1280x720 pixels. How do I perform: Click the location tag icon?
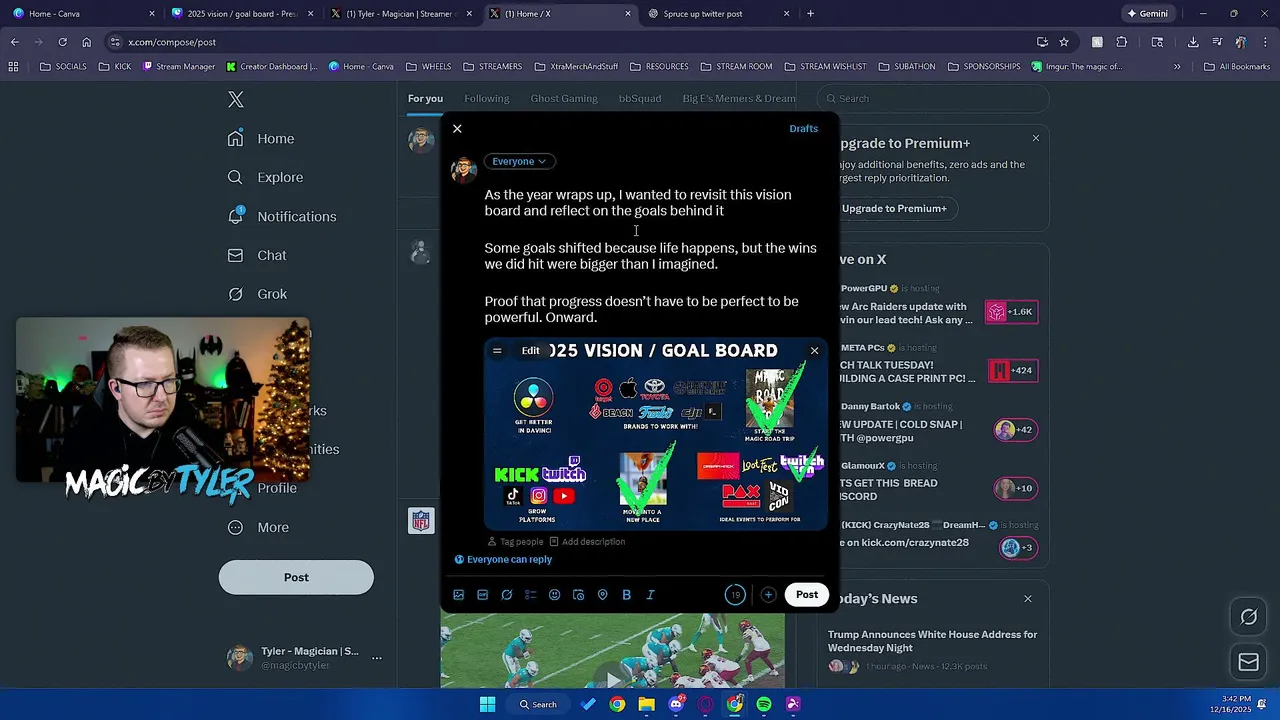(x=603, y=595)
